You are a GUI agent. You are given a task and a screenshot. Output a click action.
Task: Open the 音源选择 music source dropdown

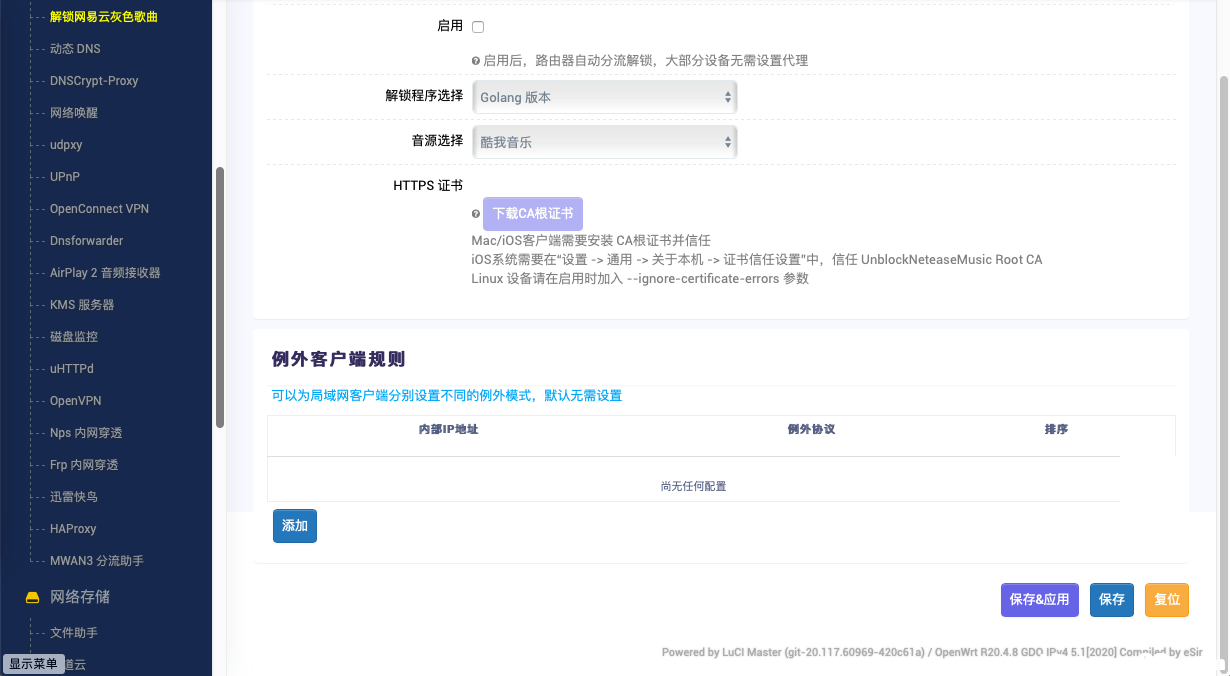point(604,142)
